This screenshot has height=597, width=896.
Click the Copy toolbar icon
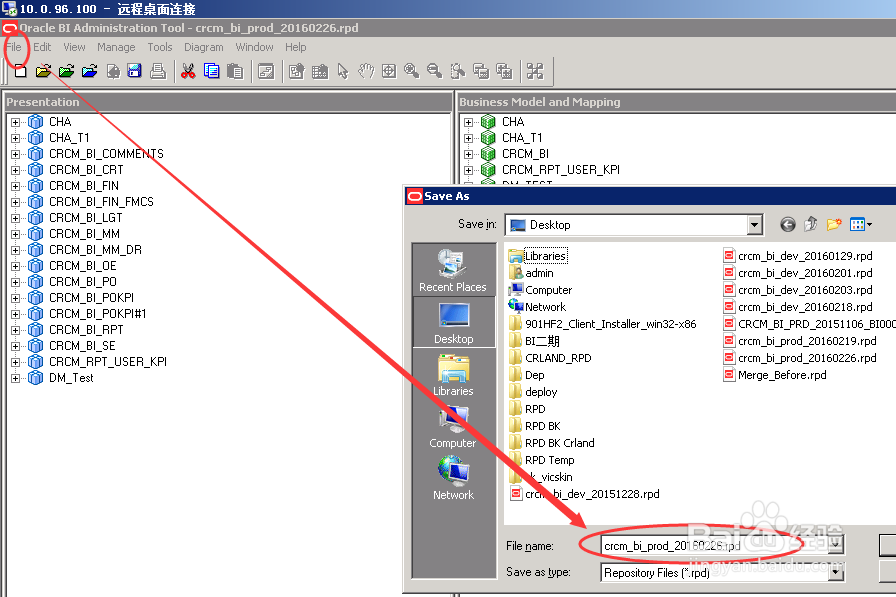[x=211, y=71]
